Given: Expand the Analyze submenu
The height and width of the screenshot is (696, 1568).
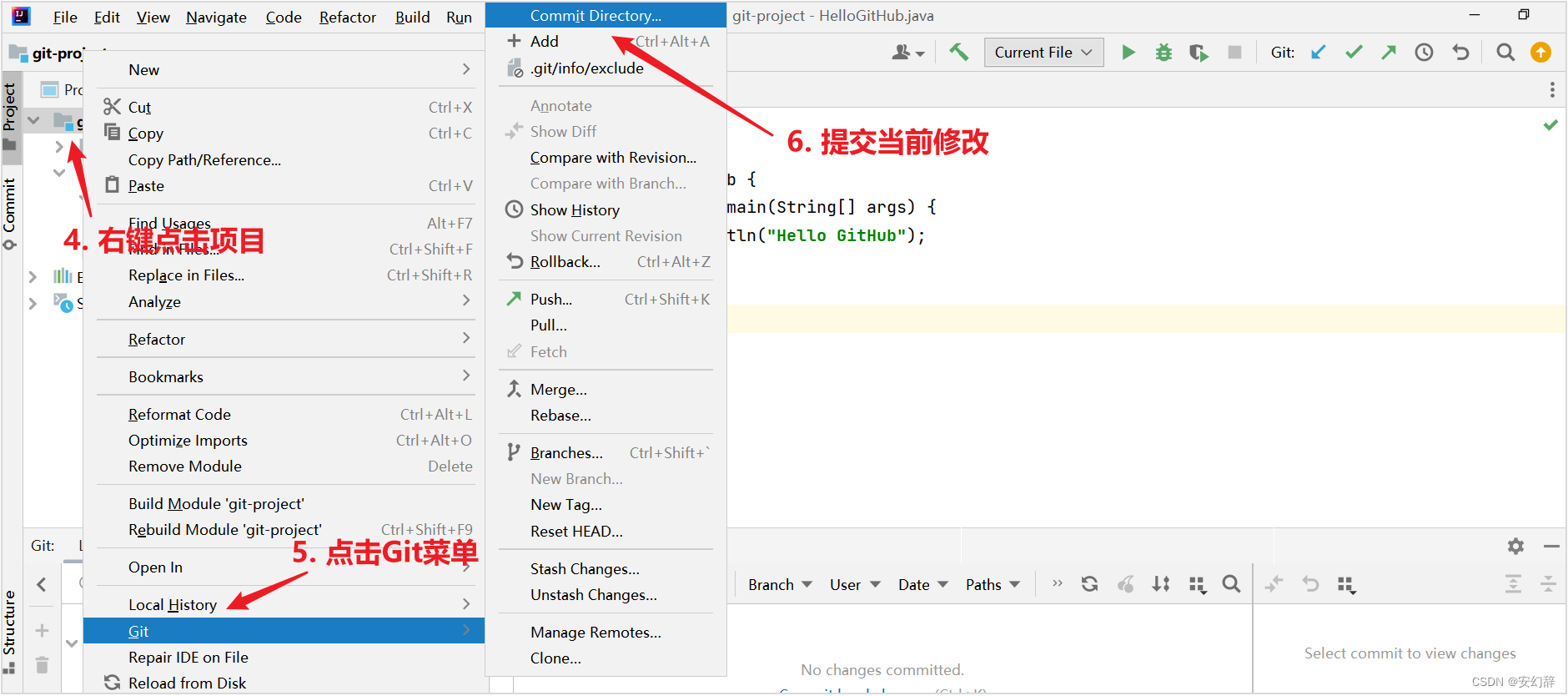Looking at the screenshot, I should [x=284, y=302].
